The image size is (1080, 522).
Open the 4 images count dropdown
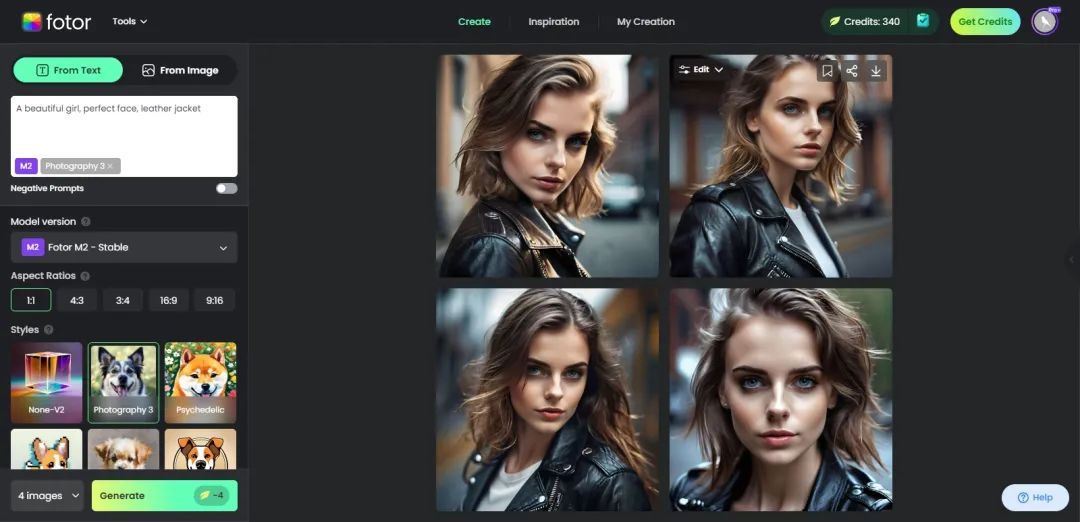point(48,495)
